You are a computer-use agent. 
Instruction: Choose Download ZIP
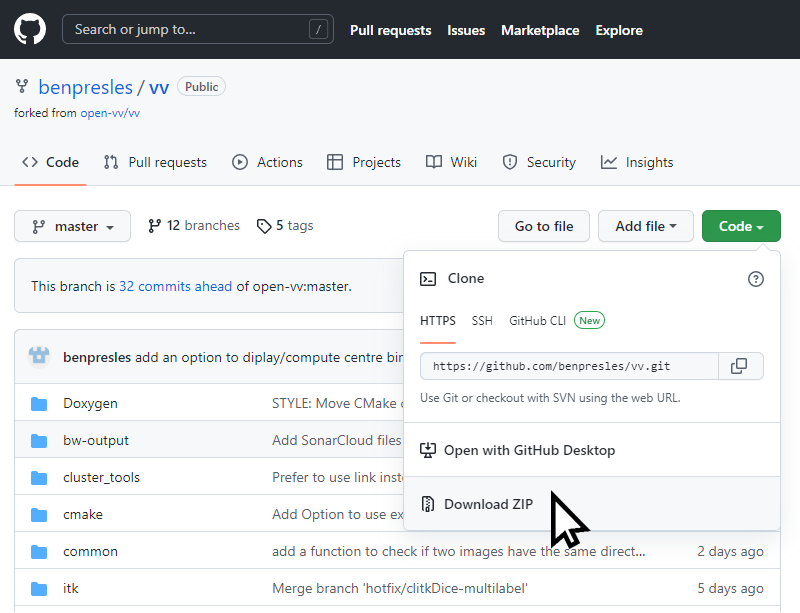592,504
